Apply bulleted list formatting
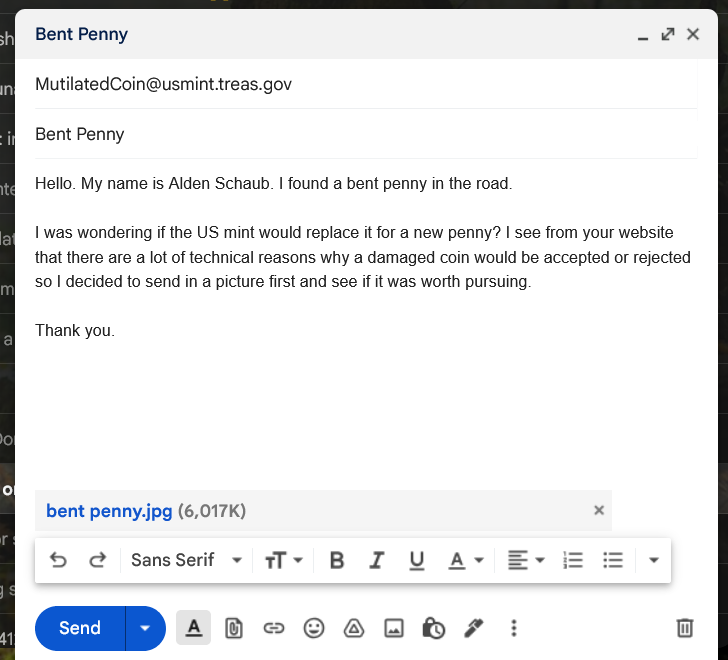Screen dimensions: 728x660 (613, 560)
